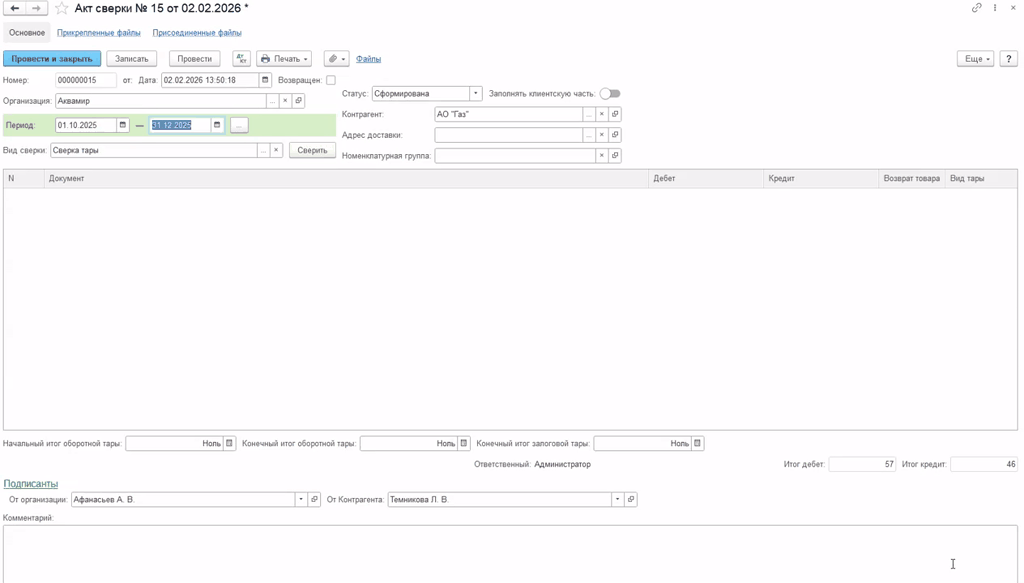Screen dimensions: 1024x583
Task: Open the paperclip attachments dropdown
Action: [x=337, y=59]
